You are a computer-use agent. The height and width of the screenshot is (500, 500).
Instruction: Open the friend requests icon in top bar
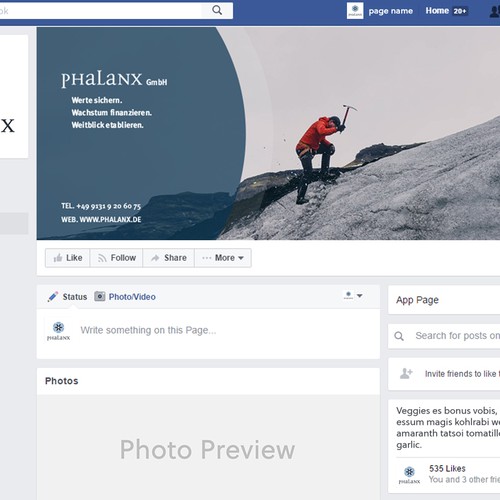pyautogui.click(x=495, y=11)
